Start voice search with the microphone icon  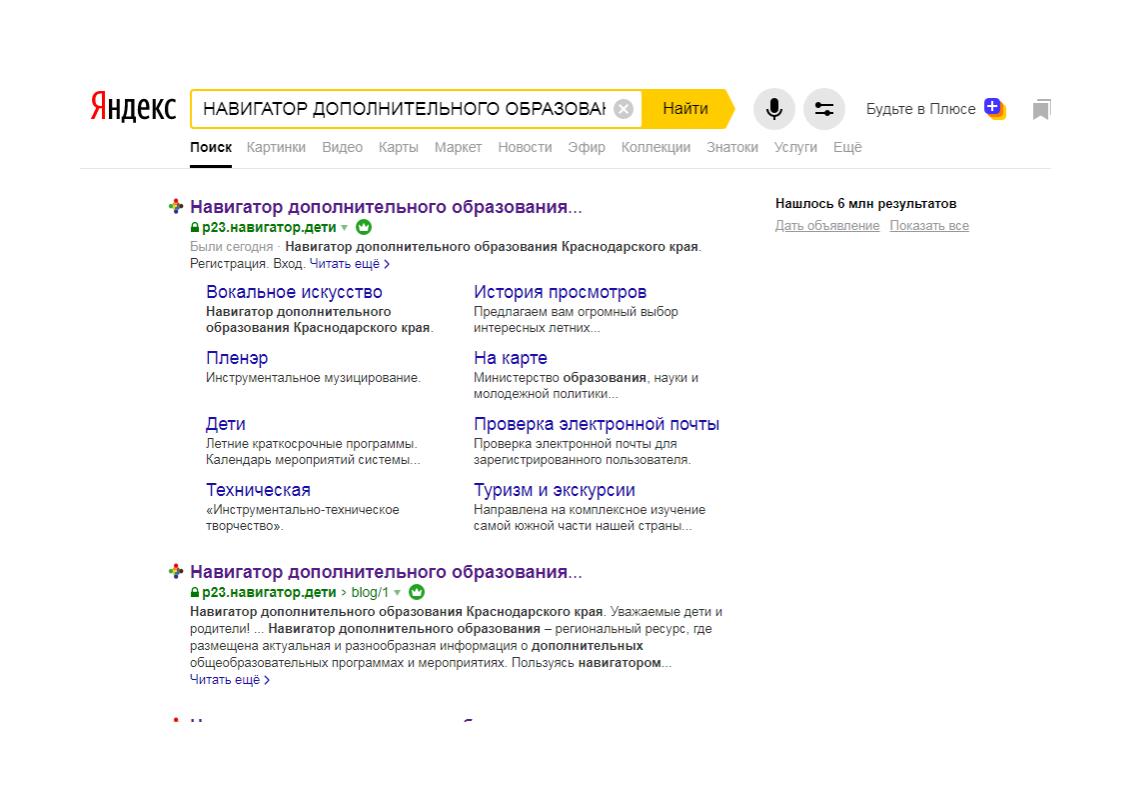(x=774, y=109)
